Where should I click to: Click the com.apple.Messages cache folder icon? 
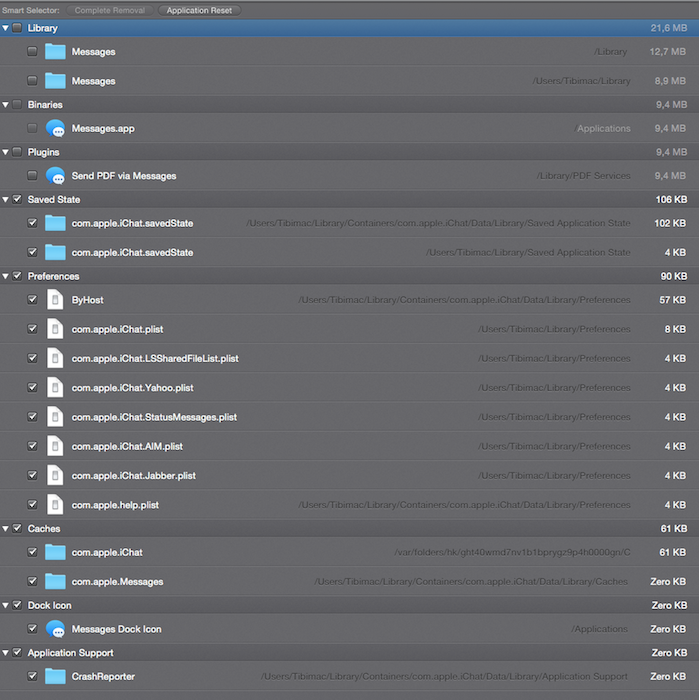pyautogui.click(x=55, y=581)
